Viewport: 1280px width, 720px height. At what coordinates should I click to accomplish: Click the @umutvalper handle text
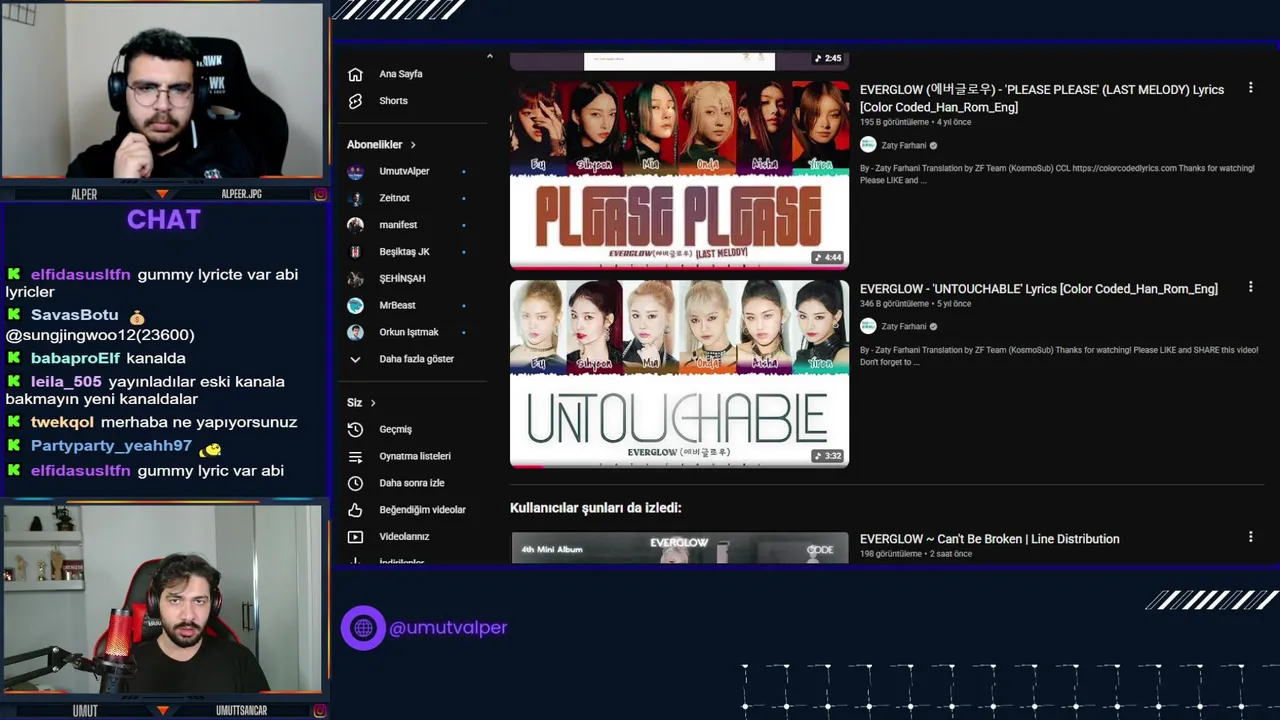(448, 628)
